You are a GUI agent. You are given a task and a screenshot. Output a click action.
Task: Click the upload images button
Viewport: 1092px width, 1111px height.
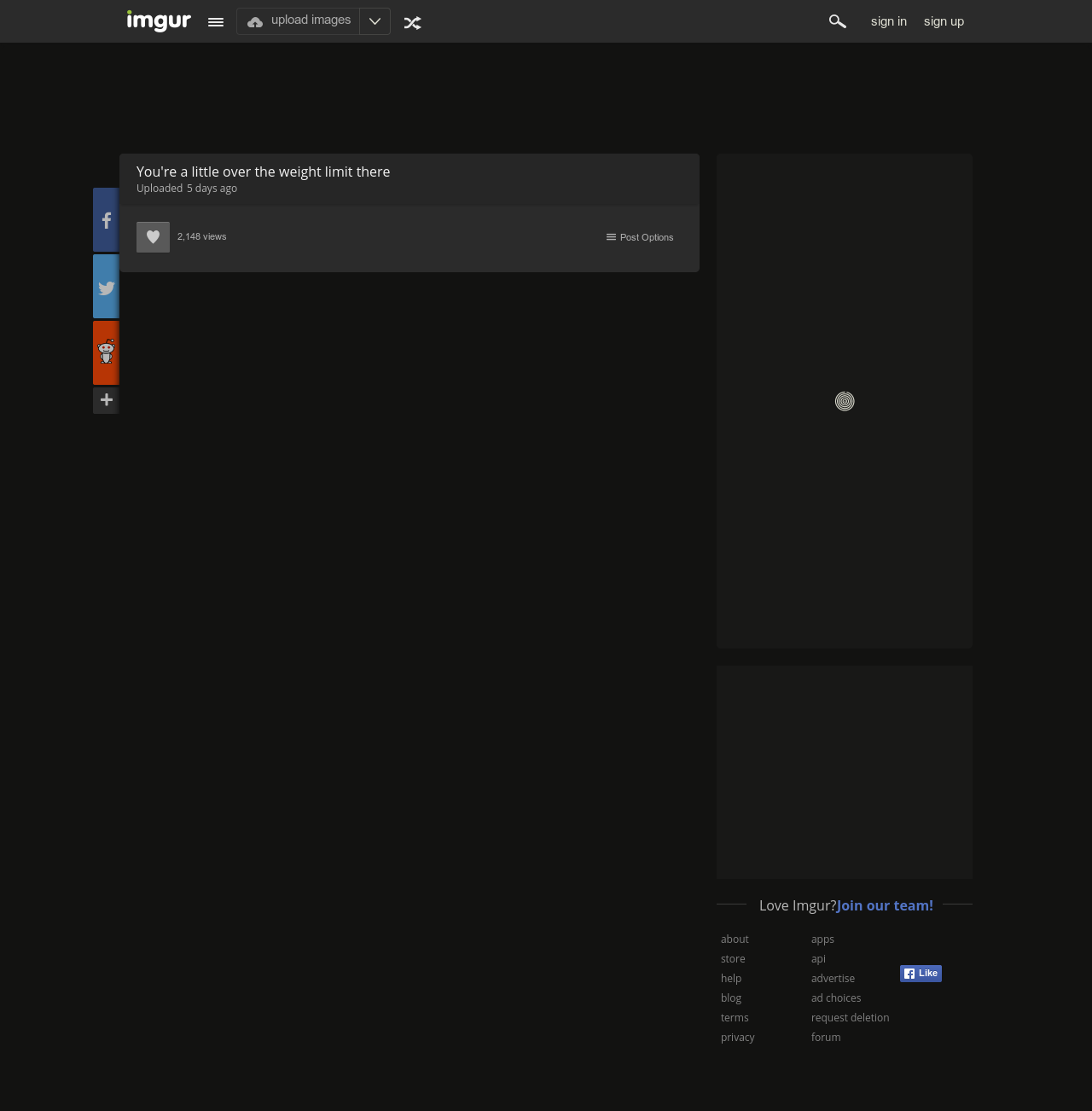pos(298,21)
